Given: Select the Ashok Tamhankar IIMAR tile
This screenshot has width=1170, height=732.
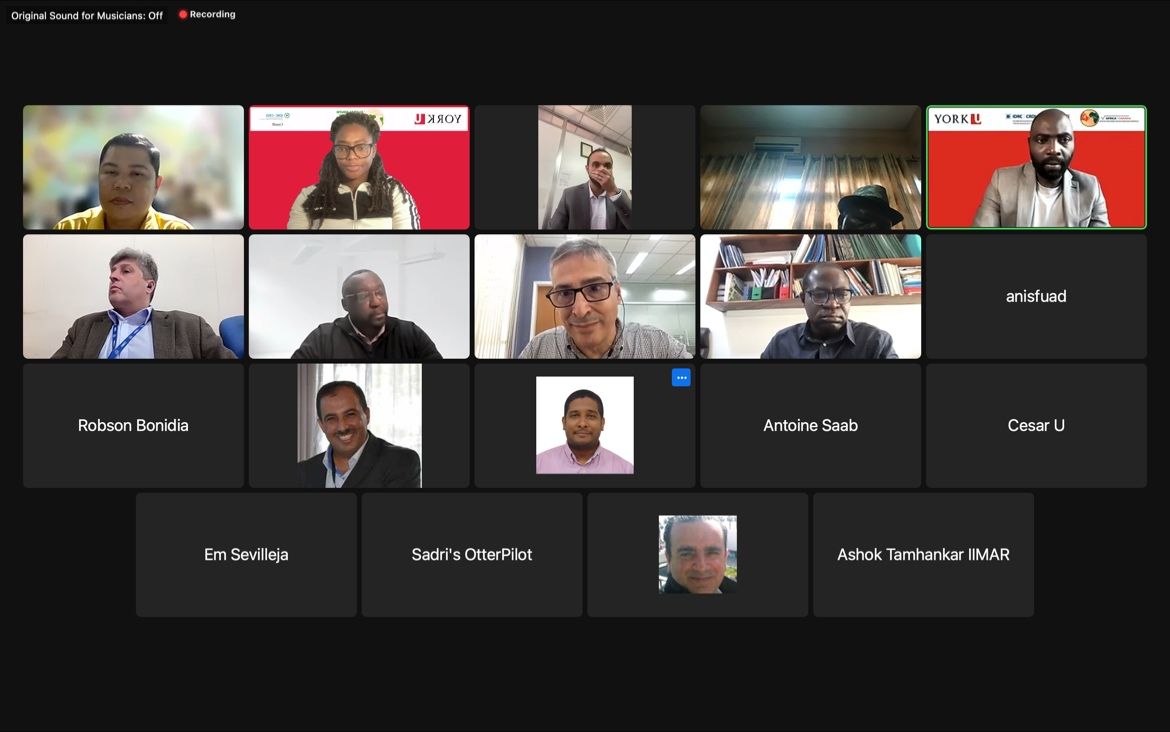Looking at the screenshot, I should [923, 554].
